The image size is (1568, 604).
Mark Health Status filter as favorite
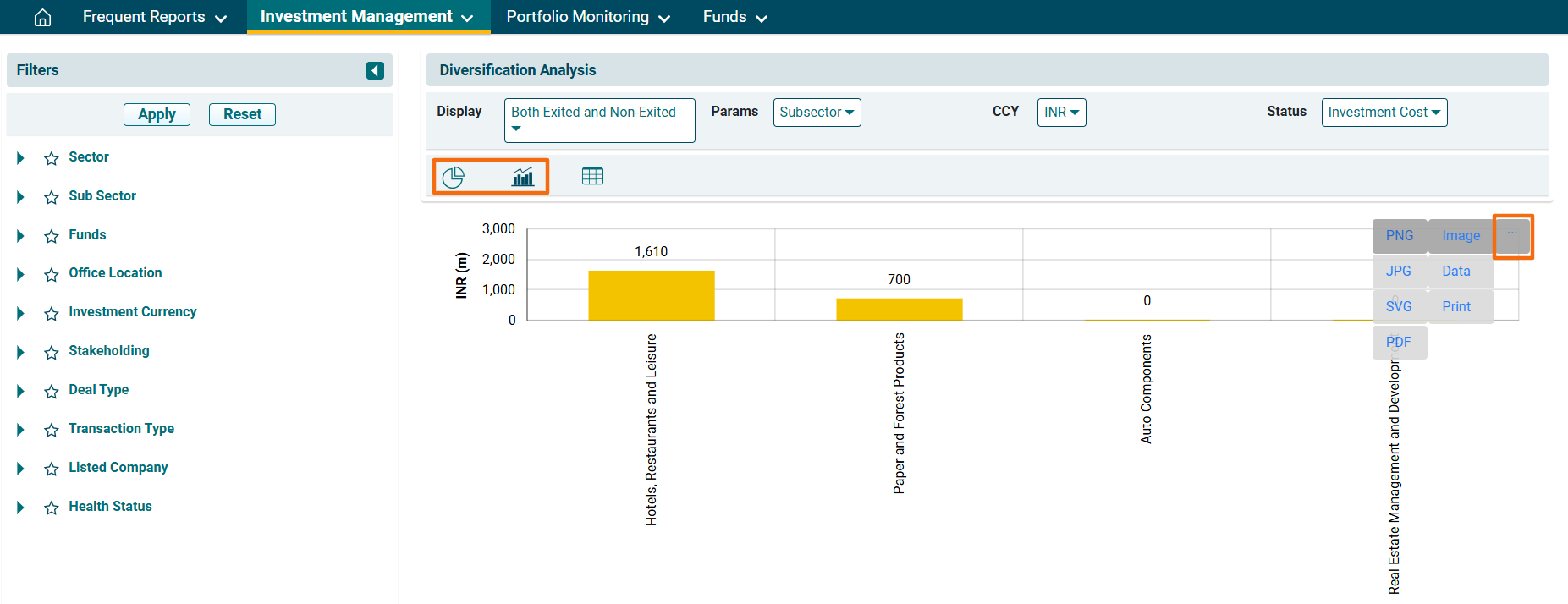pyautogui.click(x=52, y=508)
